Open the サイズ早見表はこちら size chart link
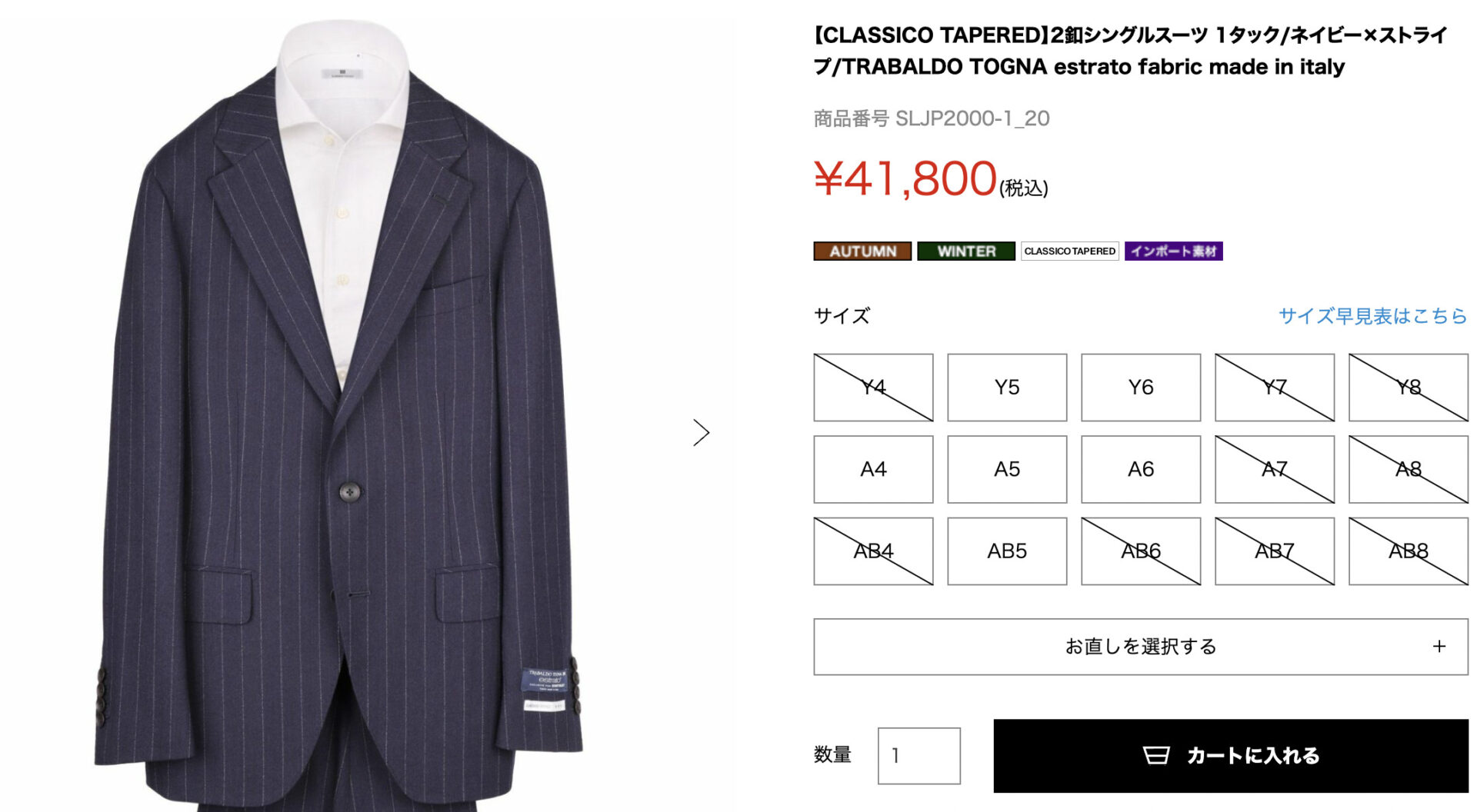Viewport: 1477px width, 812px height. 1372,316
